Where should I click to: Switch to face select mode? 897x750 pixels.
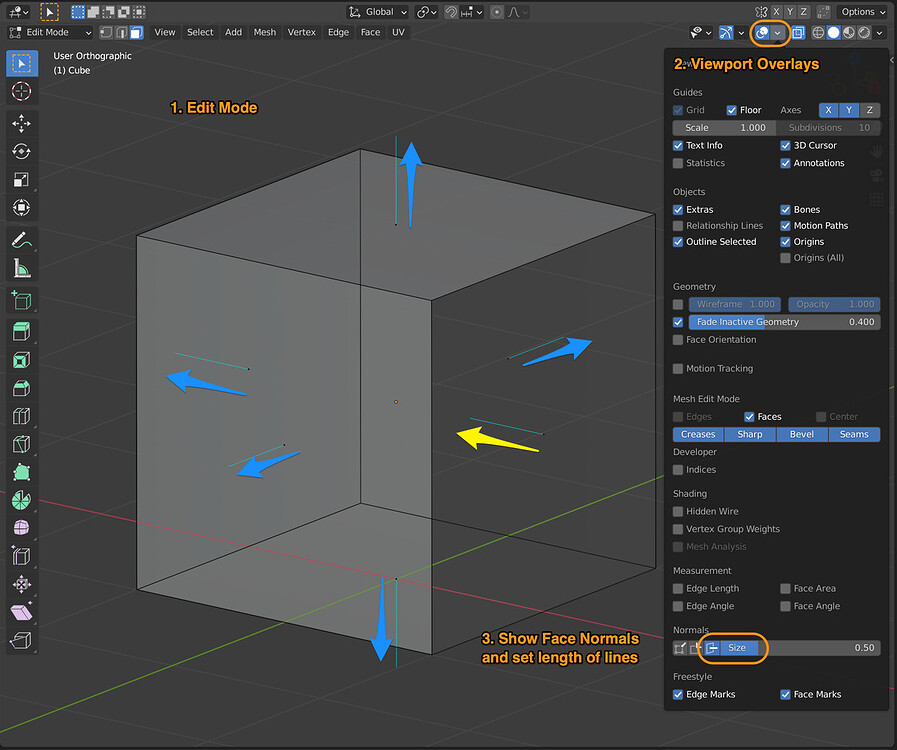click(x=135, y=31)
